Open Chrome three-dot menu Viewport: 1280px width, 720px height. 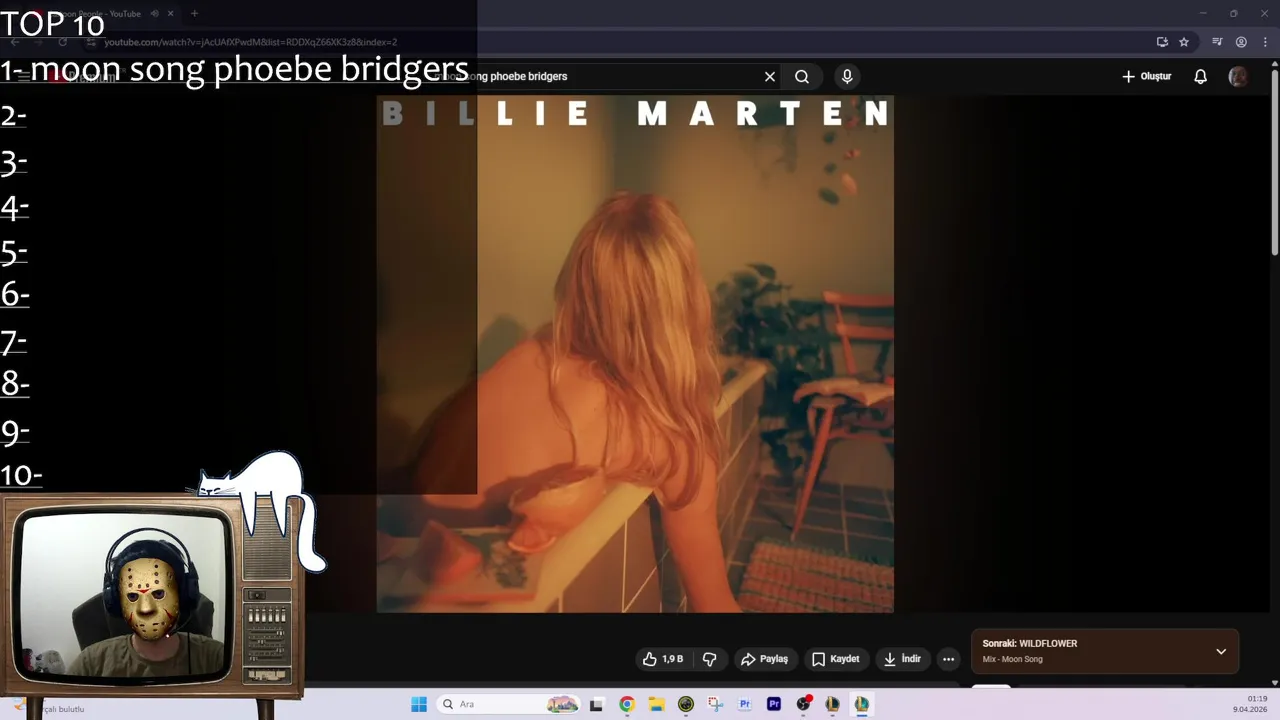(1265, 42)
